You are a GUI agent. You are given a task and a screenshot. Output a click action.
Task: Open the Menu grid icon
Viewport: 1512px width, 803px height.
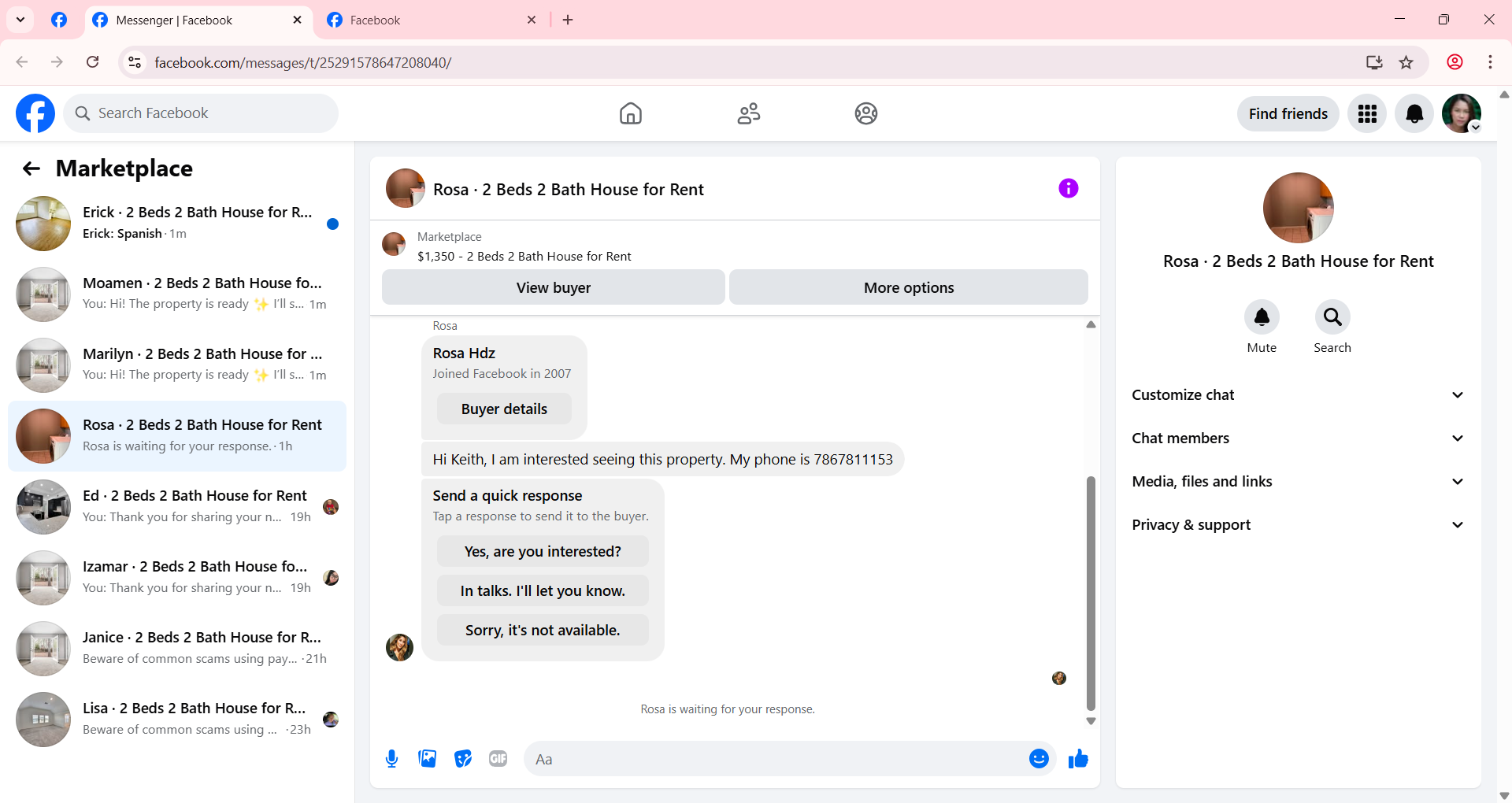(1367, 113)
